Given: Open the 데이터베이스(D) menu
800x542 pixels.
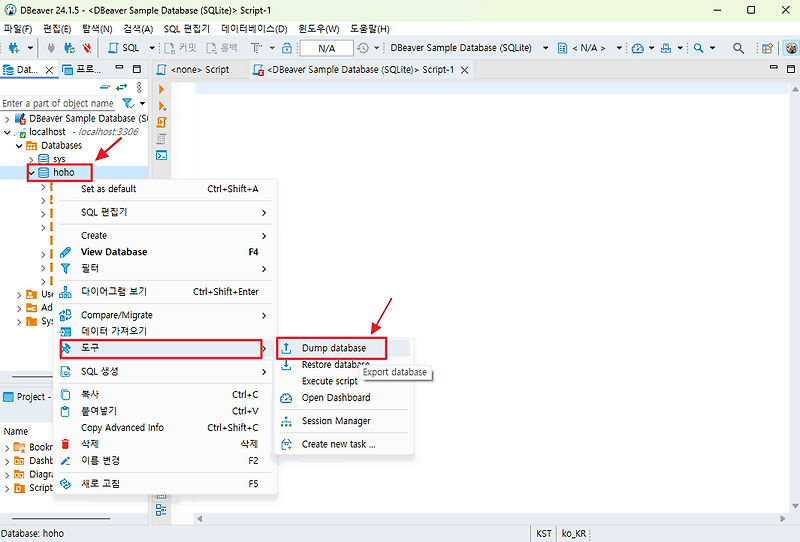Looking at the screenshot, I should [x=254, y=29].
